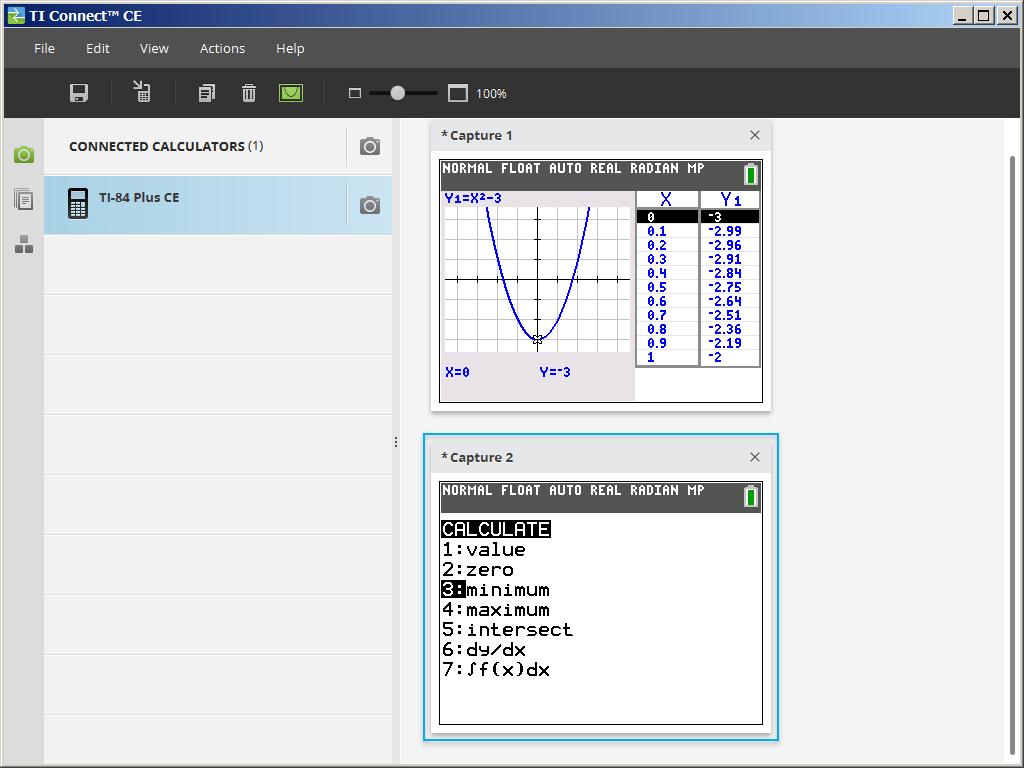Viewport: 1024px width, 768px height.
Task: Click '3:minimum' in Capture 2
Action: 496,590
